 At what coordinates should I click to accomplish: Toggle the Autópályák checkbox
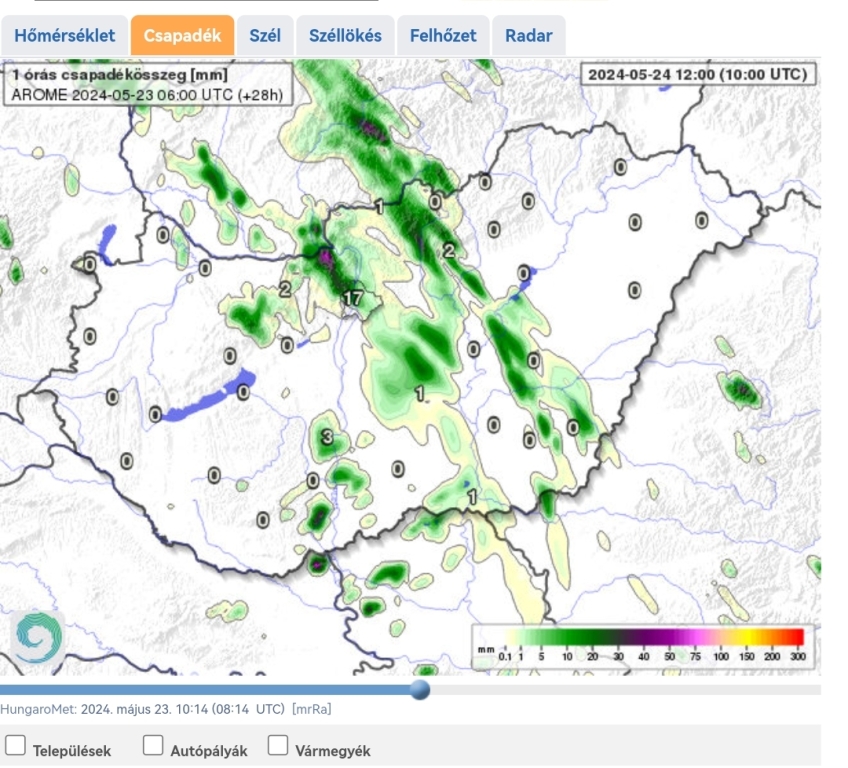[x=153, y=746]
